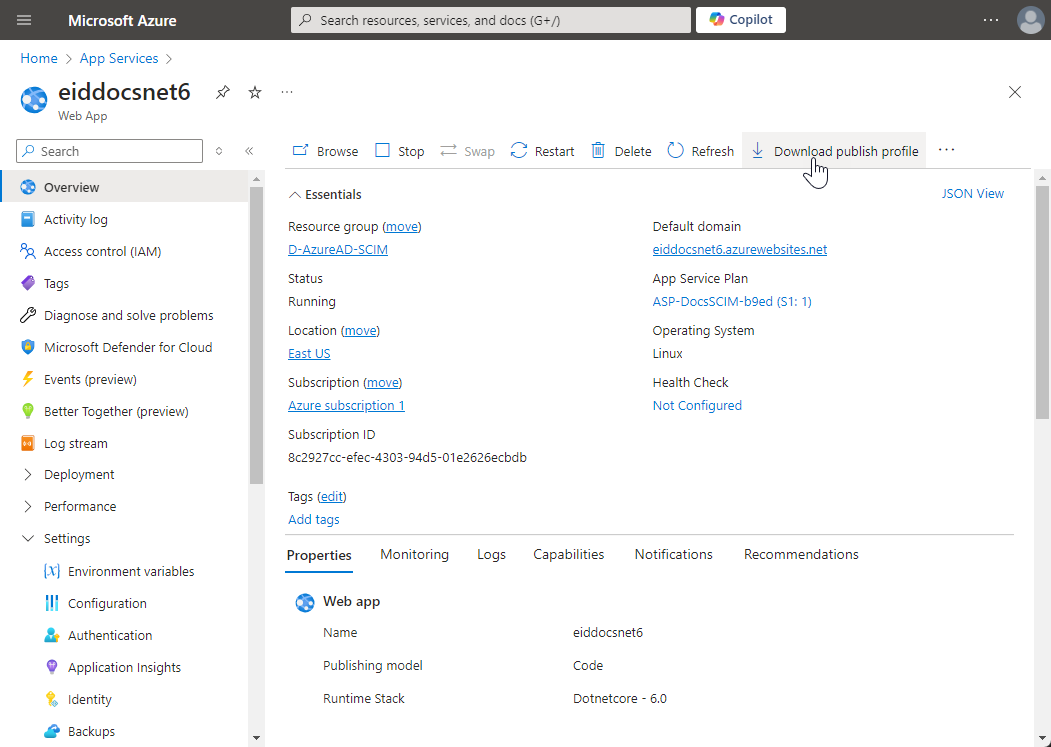Collapse the Settings menu section

28,539
